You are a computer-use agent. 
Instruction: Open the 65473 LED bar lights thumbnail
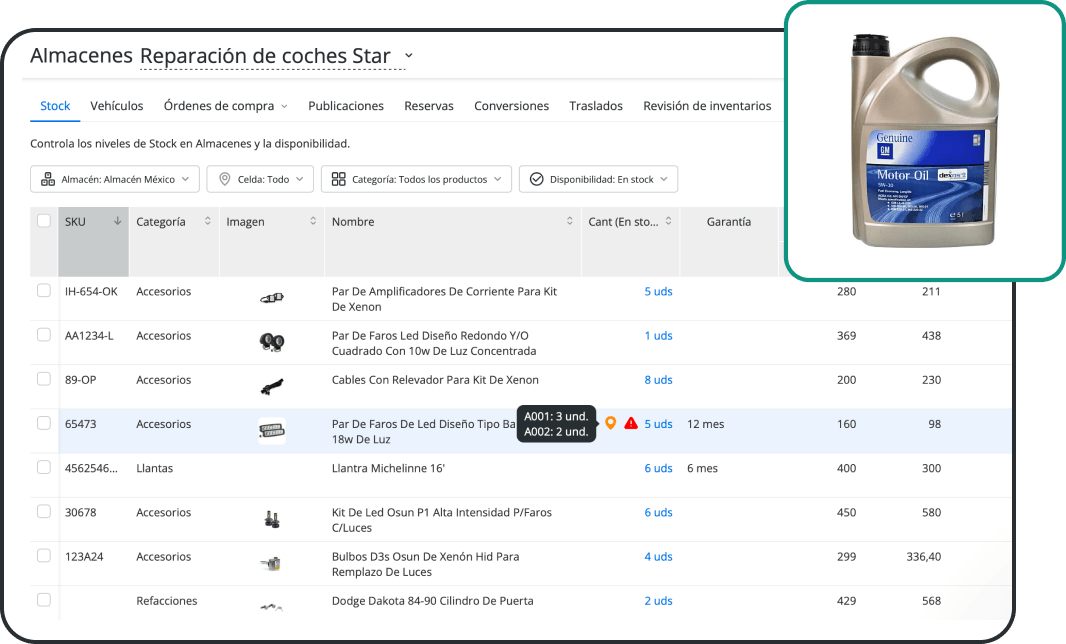(x=272, y=430)
